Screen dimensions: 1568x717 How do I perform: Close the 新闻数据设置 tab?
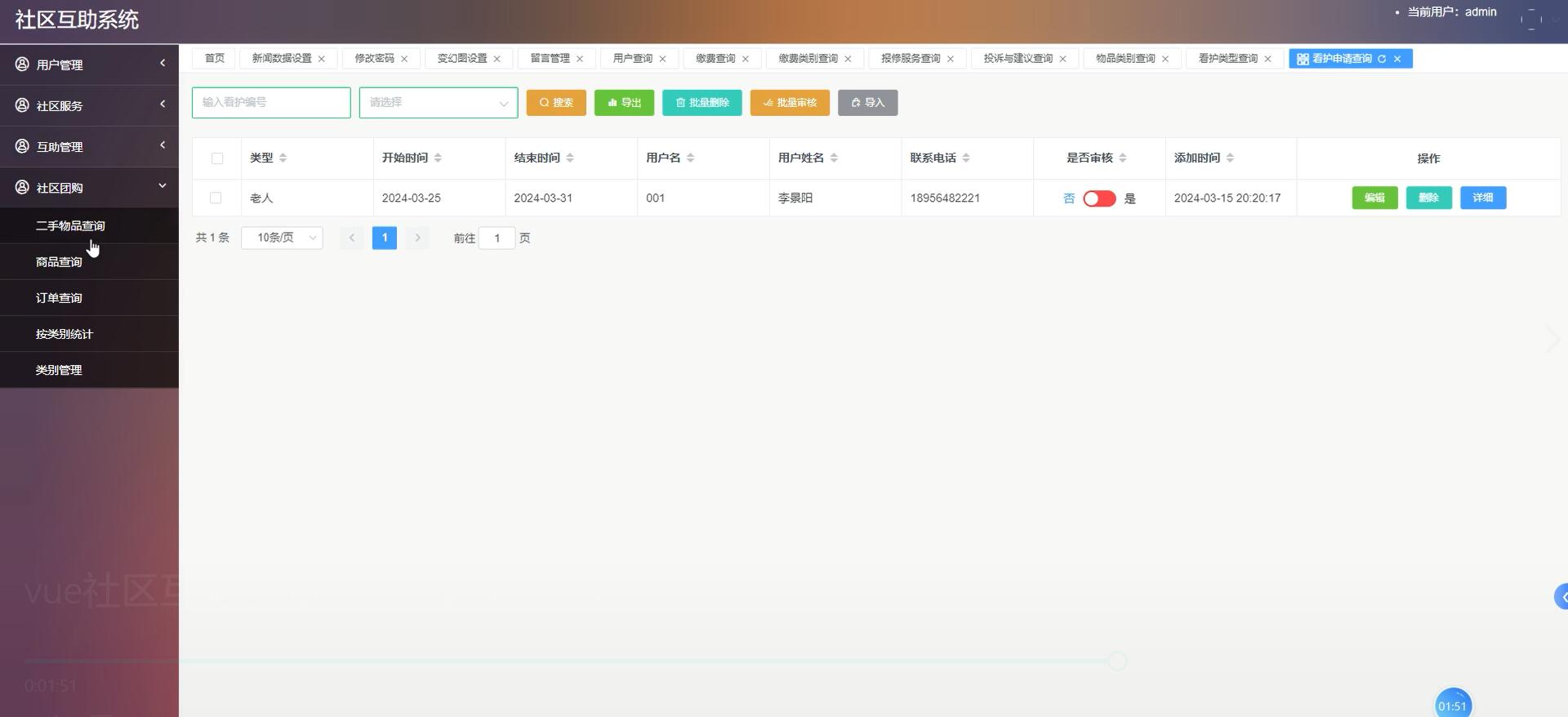322,59
